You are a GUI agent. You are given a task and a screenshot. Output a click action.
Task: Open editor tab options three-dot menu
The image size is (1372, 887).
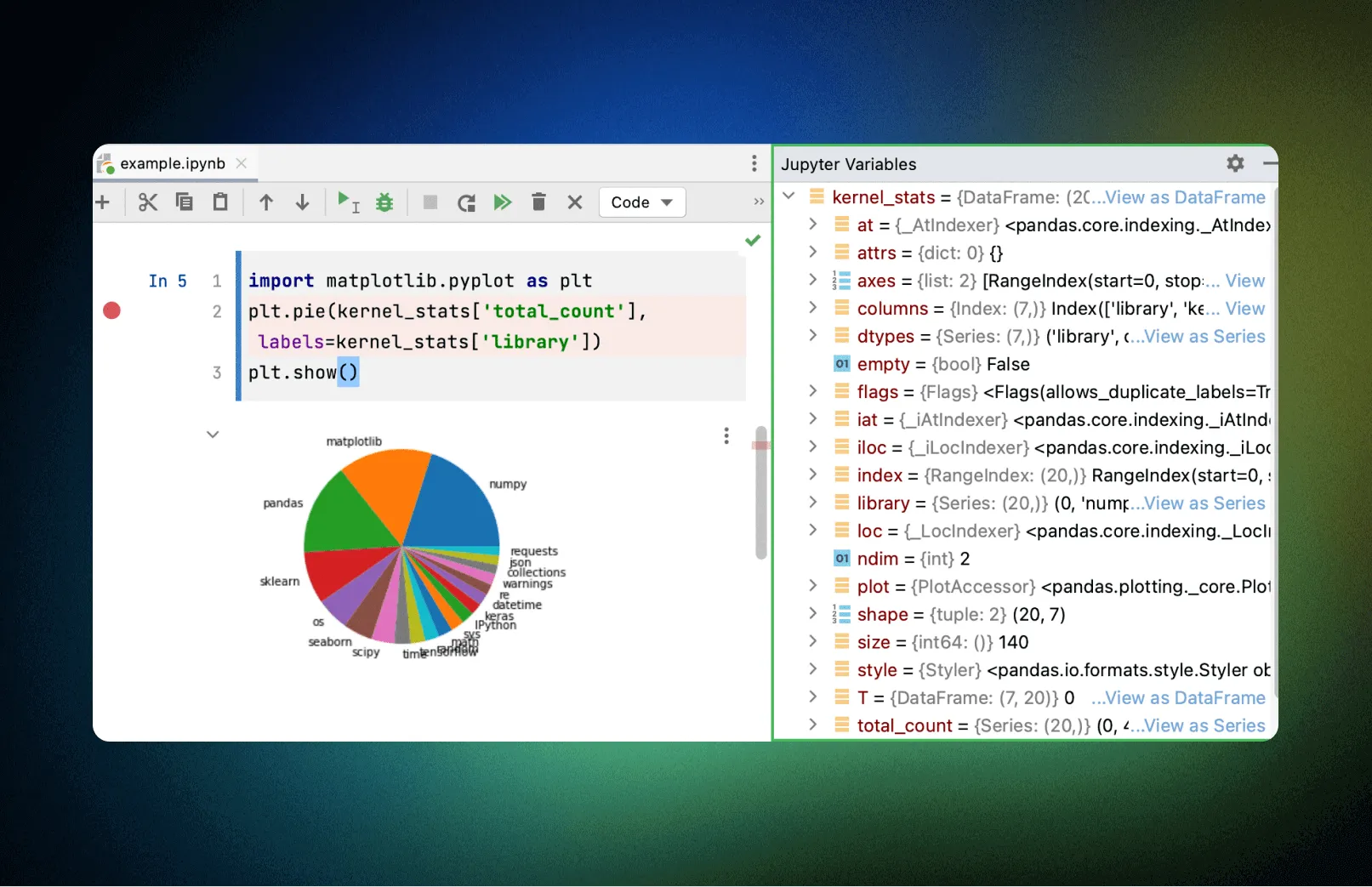point(754,163)
